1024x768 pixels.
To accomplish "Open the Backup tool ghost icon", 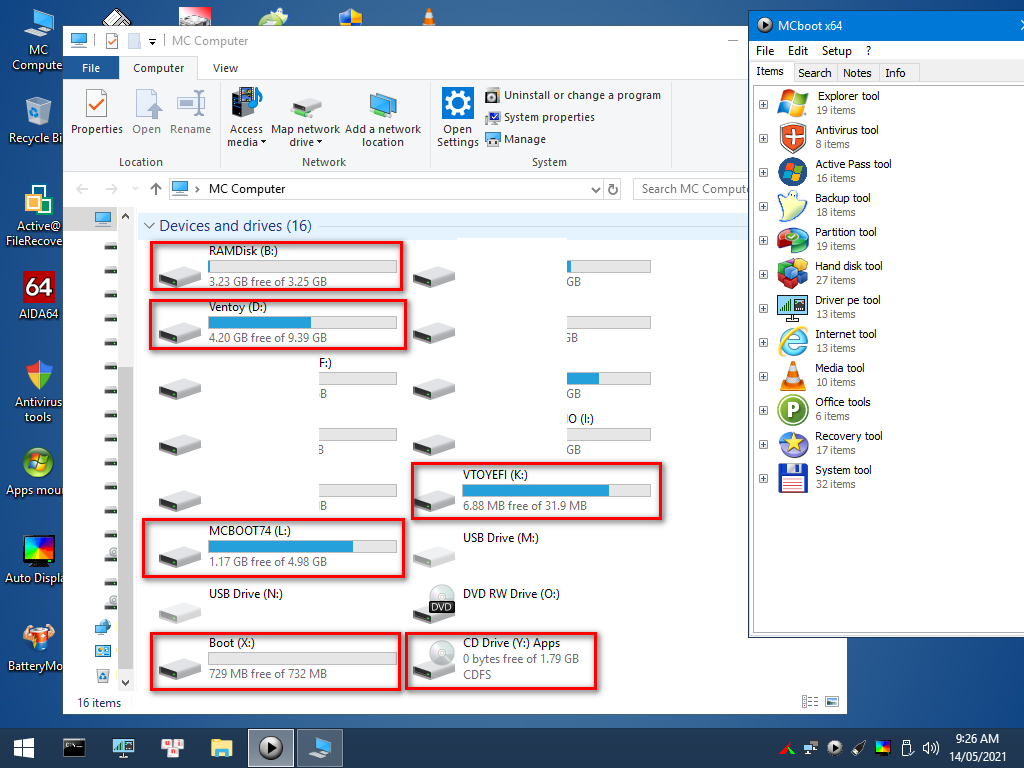I will point(793,205).
